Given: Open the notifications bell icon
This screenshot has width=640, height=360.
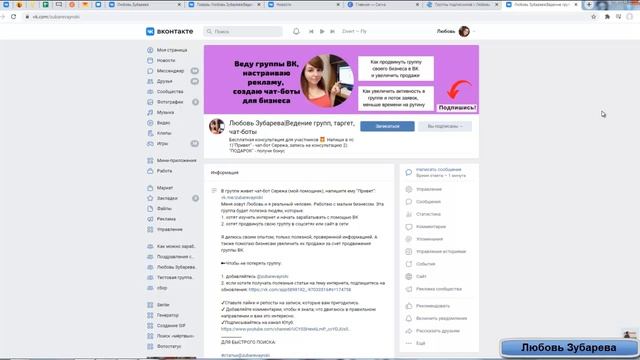Looking at the screenshot, I should 296,31.
